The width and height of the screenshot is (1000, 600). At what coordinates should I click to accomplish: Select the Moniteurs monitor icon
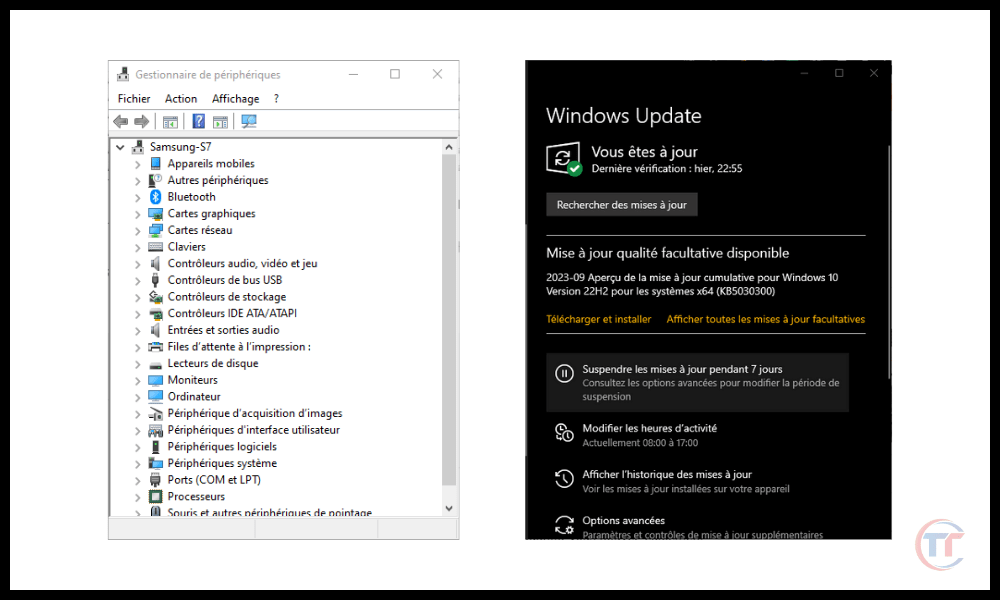point(156,380)
